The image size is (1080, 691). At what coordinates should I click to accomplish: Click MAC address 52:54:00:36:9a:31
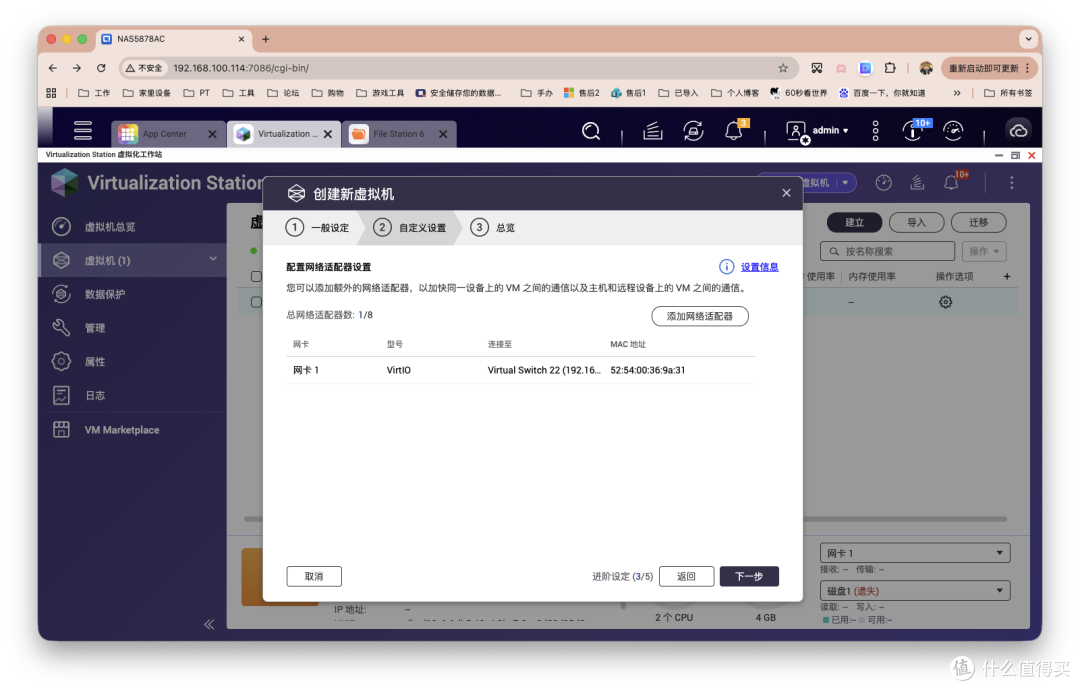647,370
